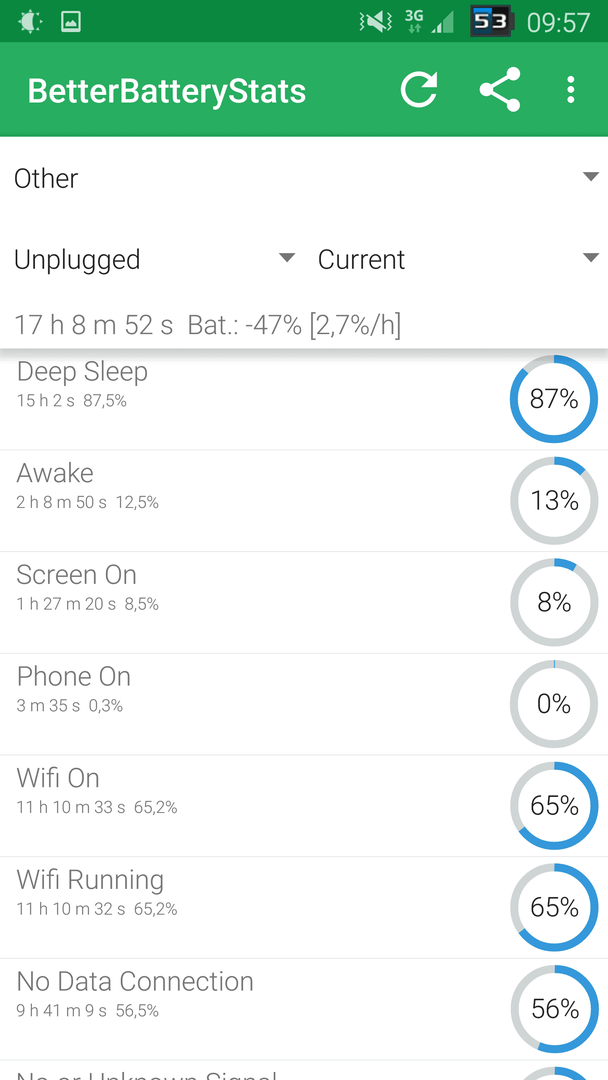Tap the share icon in toolbar
Screen dimensions: 608x1080
click(x=500, y=90)
